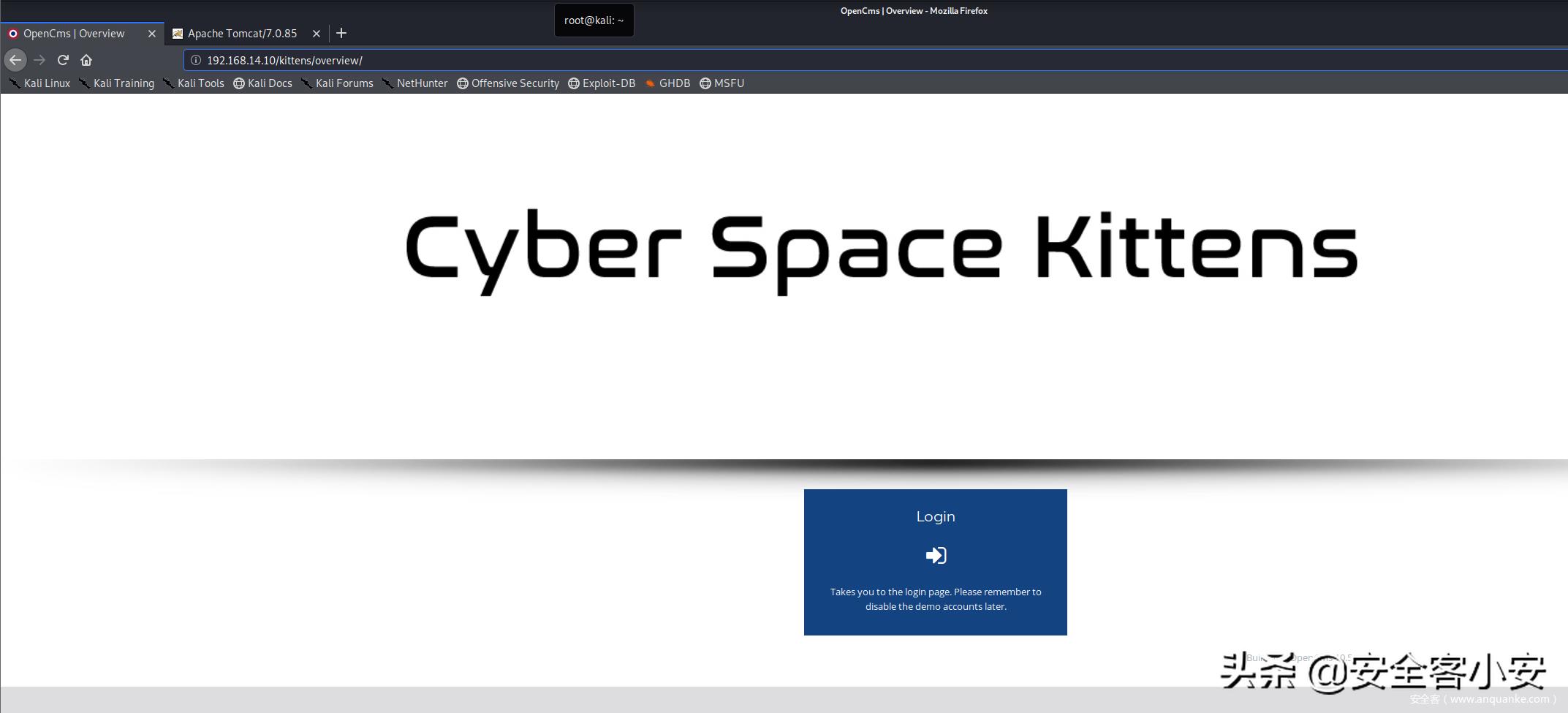Click the forward navigation arrow
Viewport: 1568px width, 713px height.
tap(39, 60)
